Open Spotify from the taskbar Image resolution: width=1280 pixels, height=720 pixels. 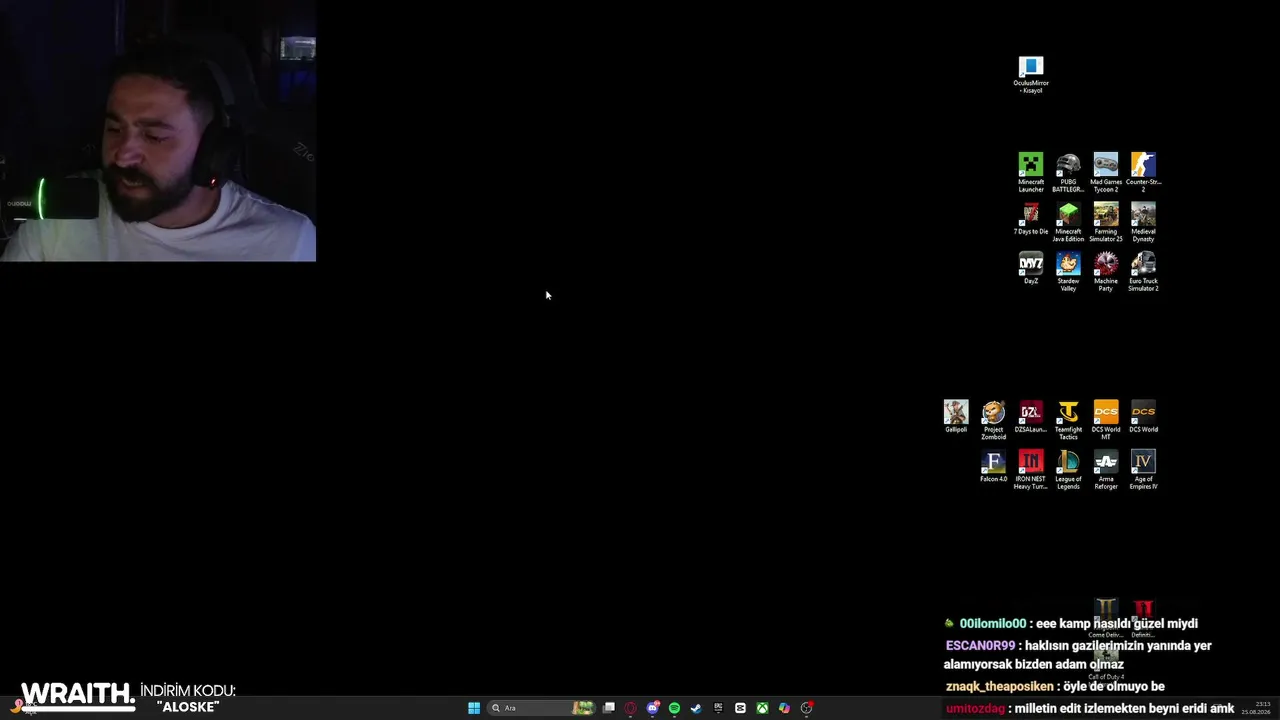pyautogui.click(x=674, y=708)
